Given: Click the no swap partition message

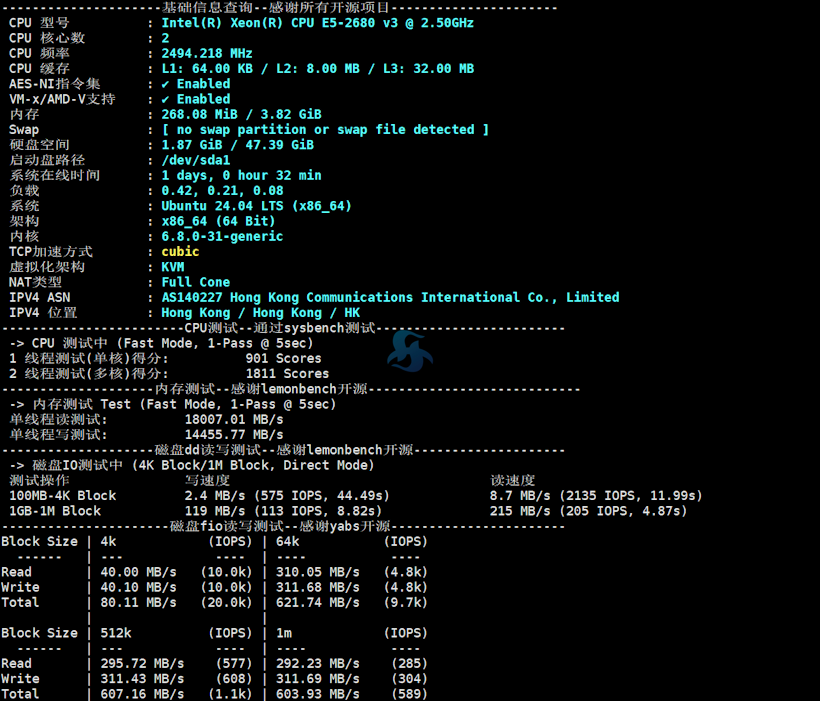Looking at the screenshot, I should (x=325, y=130).
